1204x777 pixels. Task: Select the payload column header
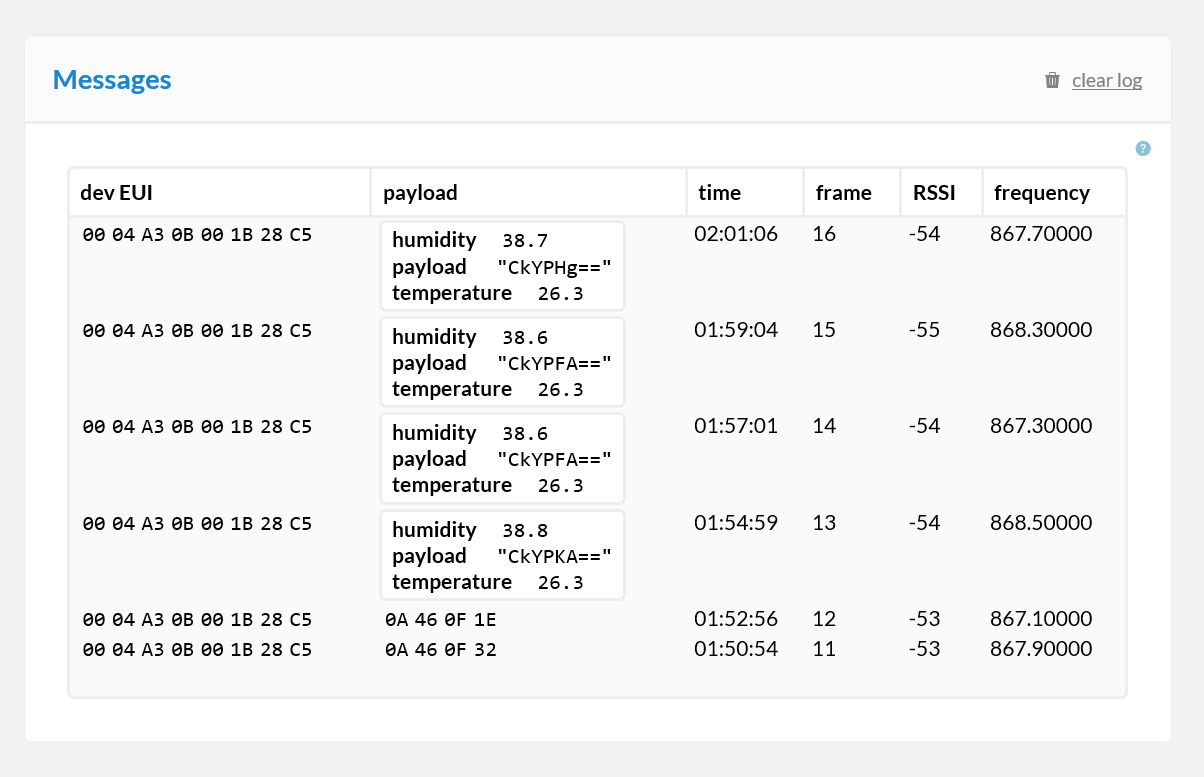pos(420,193)
